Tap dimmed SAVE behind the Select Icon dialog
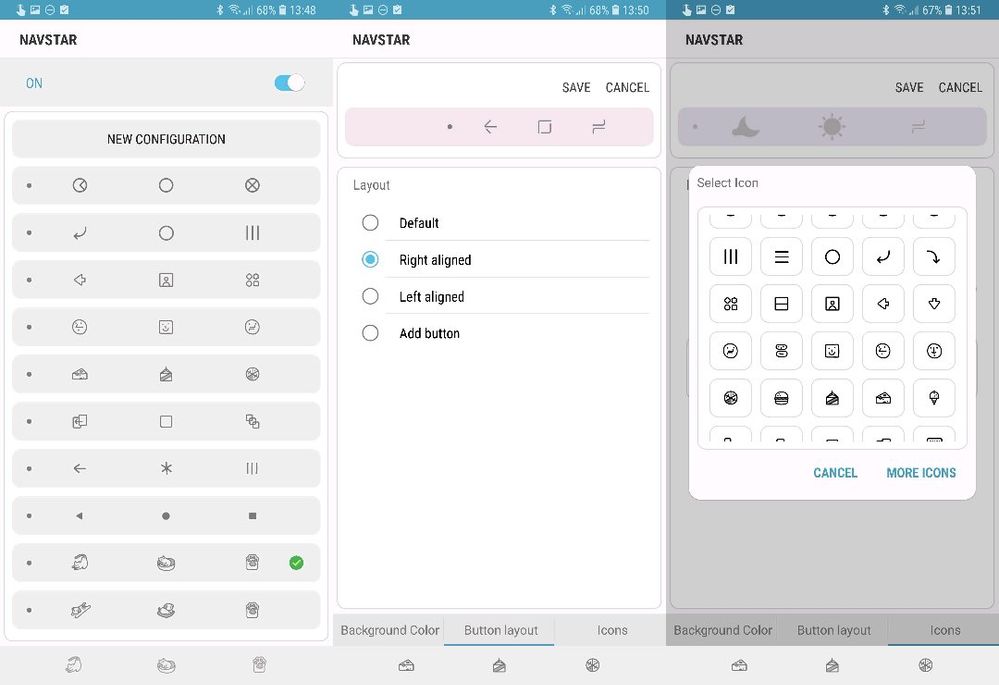 909,87
